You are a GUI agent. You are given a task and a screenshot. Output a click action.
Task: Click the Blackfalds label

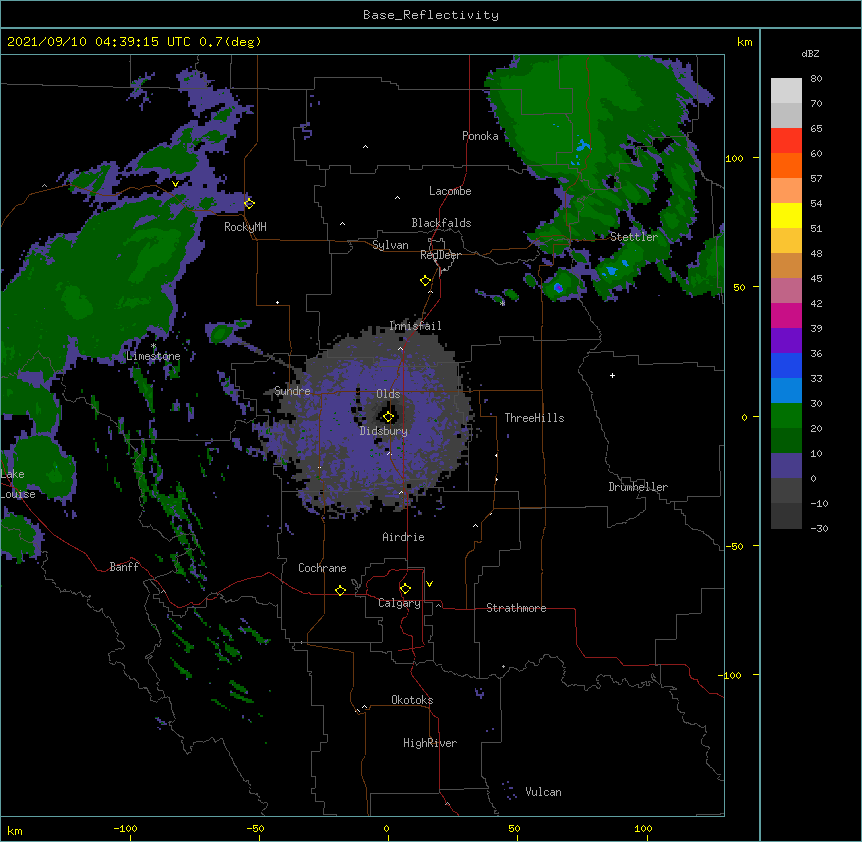tap(441, 223)
